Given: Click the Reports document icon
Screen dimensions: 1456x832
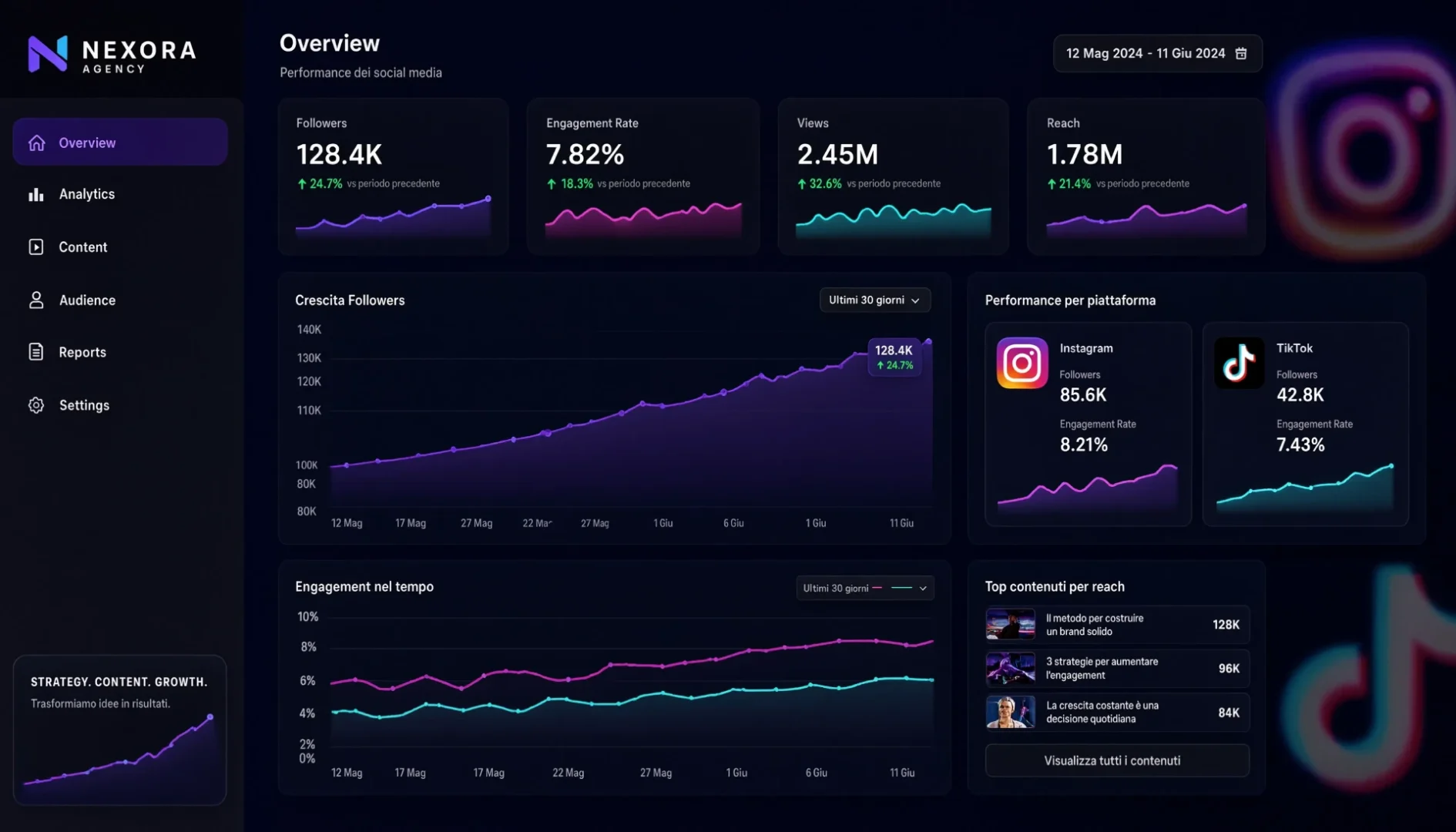Looking at the screenshot, I should (x=36, y=352).
